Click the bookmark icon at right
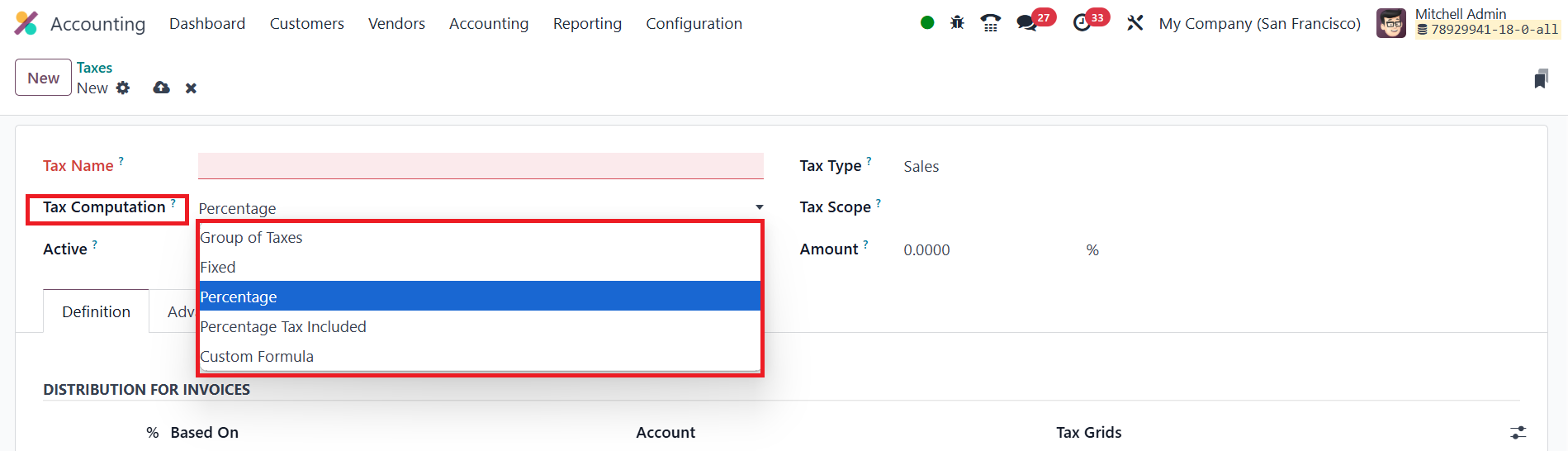This screenshot has width=1568, height=451. tap(1541, 79)
